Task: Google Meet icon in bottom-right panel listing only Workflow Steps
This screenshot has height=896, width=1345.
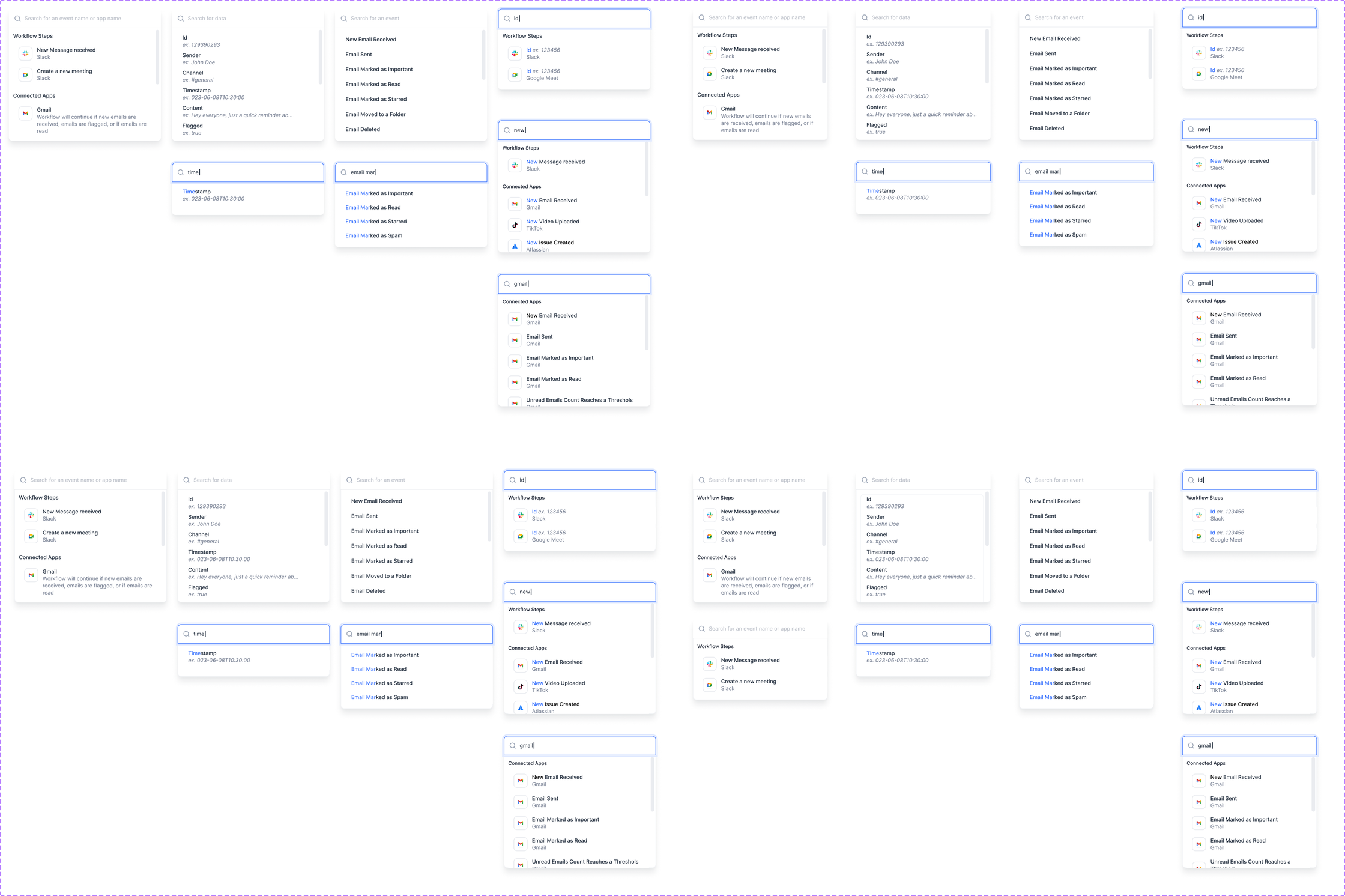Action: pyautogui.click(x=709, y=685)
